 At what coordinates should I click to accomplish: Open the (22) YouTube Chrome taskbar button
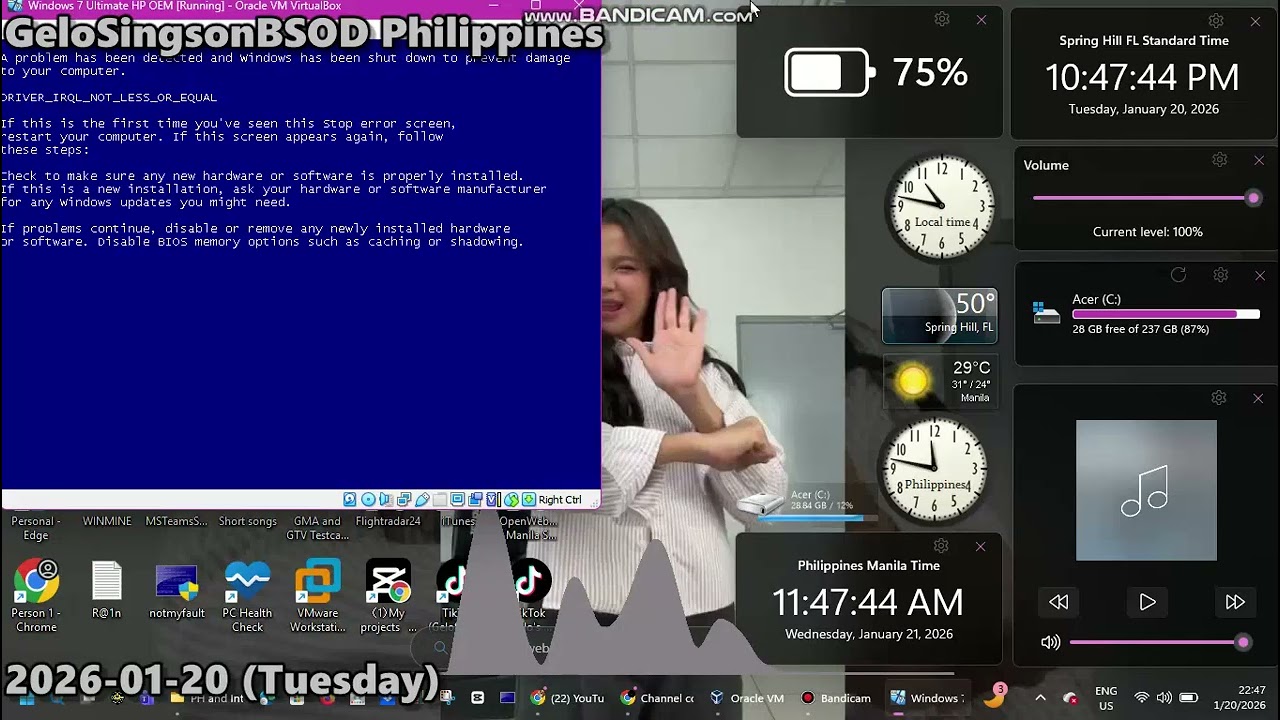point(567,698)
